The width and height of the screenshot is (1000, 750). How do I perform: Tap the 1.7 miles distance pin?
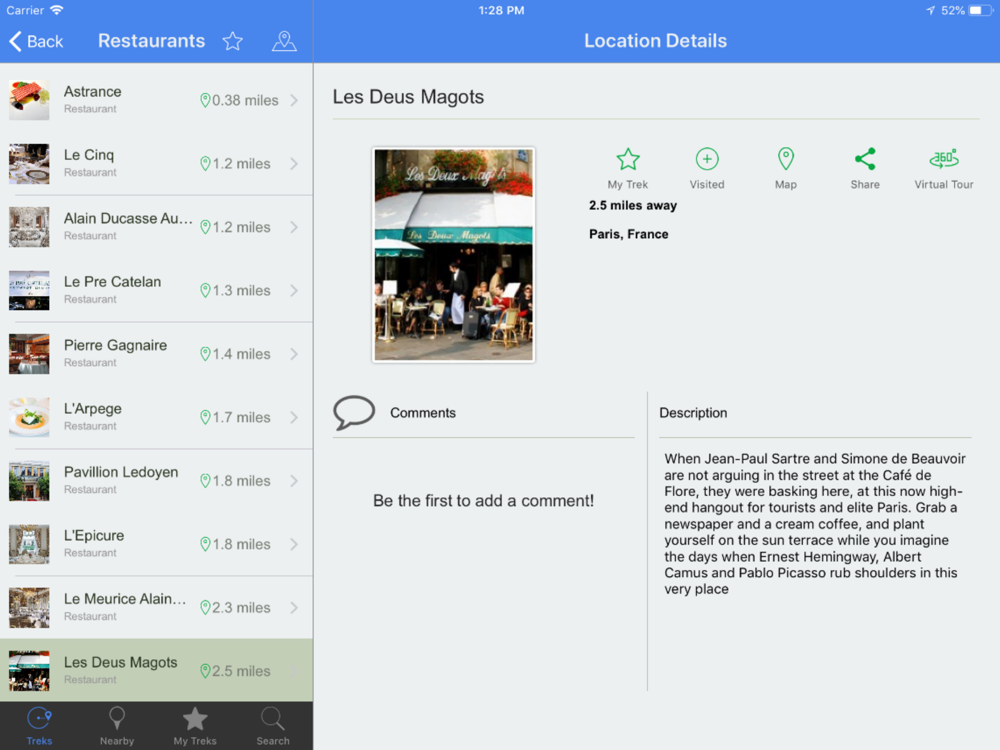tap(205, 417)
